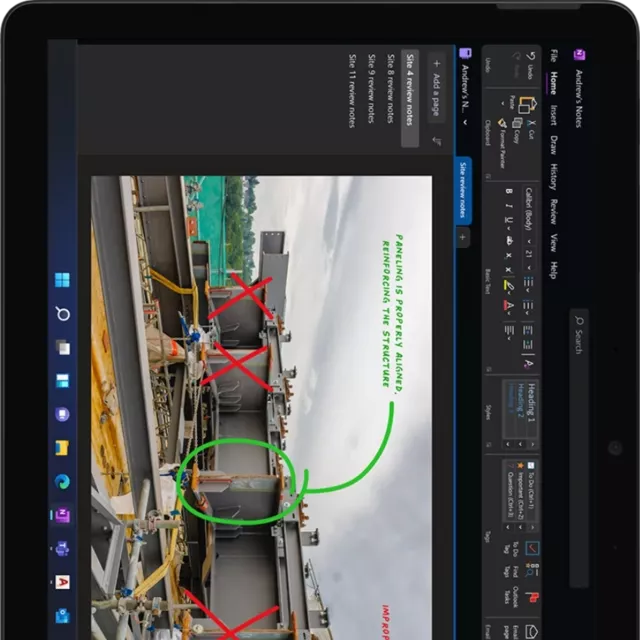Screen dimensions: 640x640
Task: Expand the Tags gallery
Action: [508, 527]
